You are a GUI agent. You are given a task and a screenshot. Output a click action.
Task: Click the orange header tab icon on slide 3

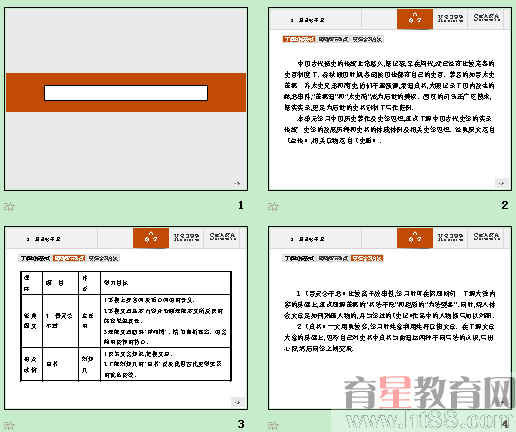[151, 238]
